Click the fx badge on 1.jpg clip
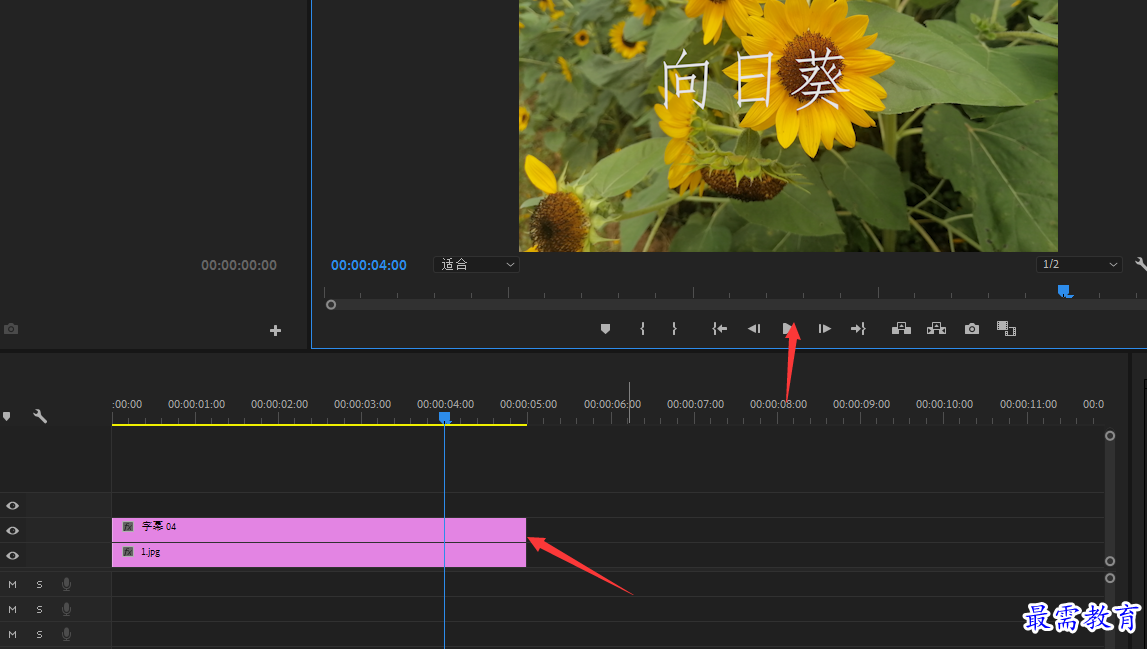Screen dimensions: 1147x649 [x=128, y=552]
